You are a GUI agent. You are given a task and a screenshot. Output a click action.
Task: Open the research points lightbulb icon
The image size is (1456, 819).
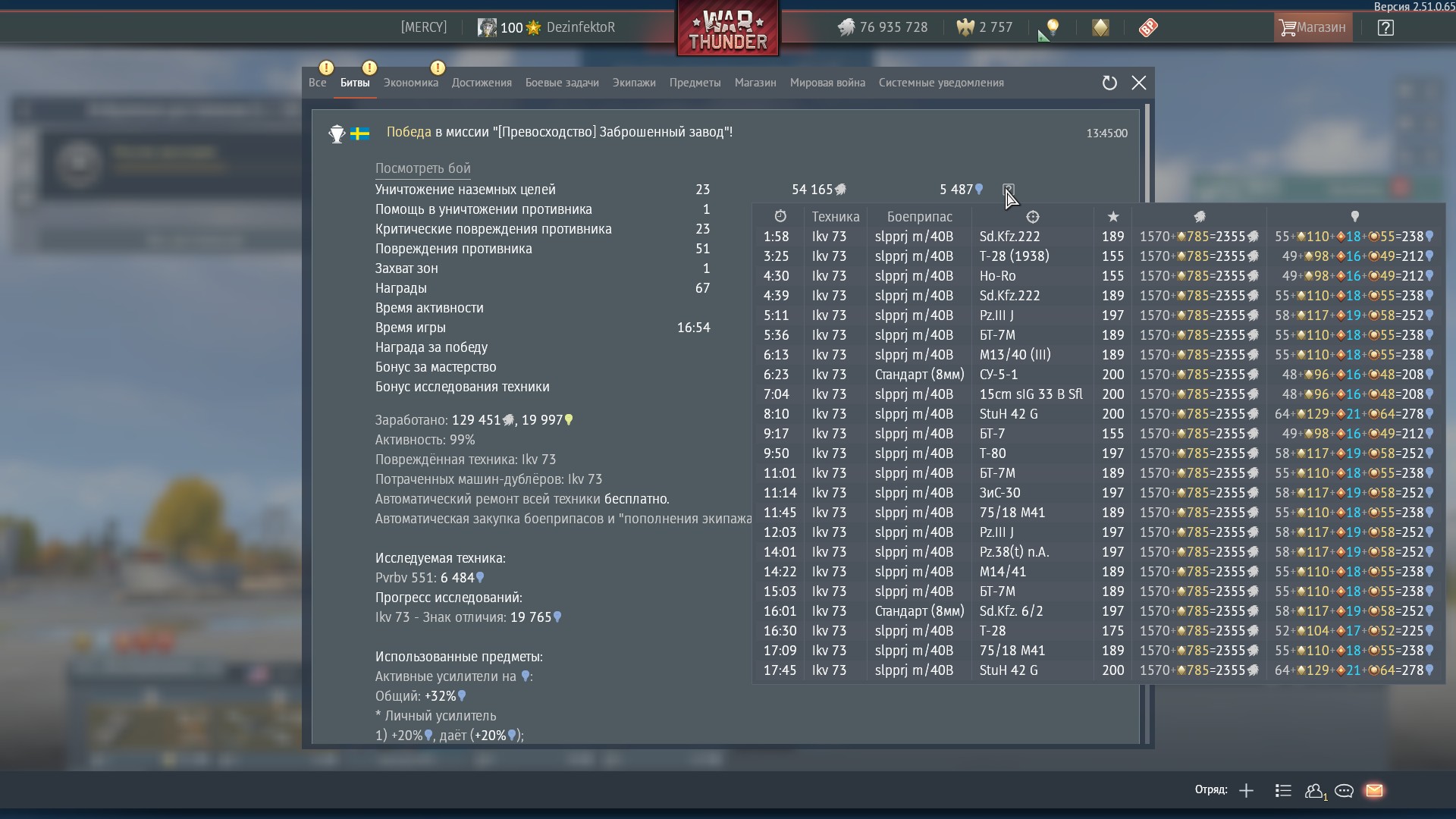[1053, 27]
